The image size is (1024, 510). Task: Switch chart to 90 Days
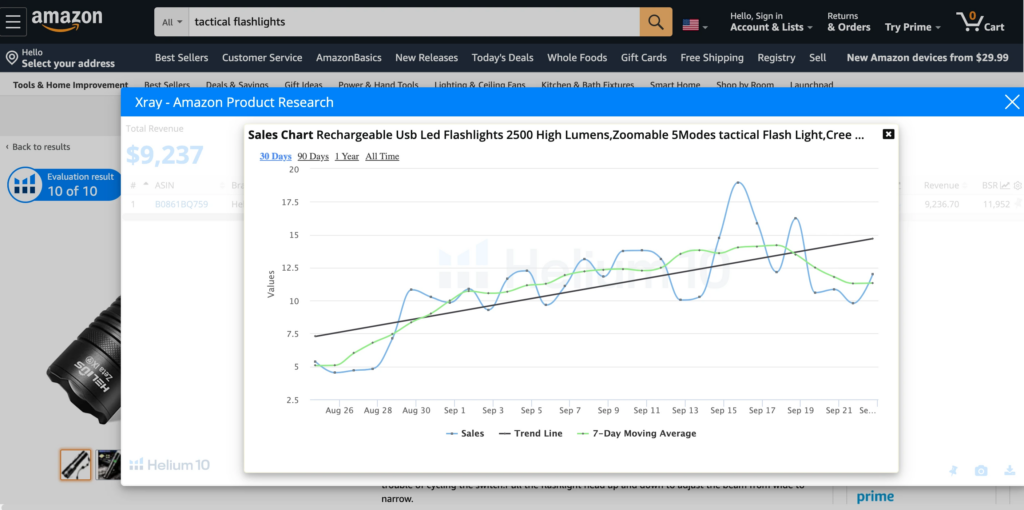click(313, 156)
